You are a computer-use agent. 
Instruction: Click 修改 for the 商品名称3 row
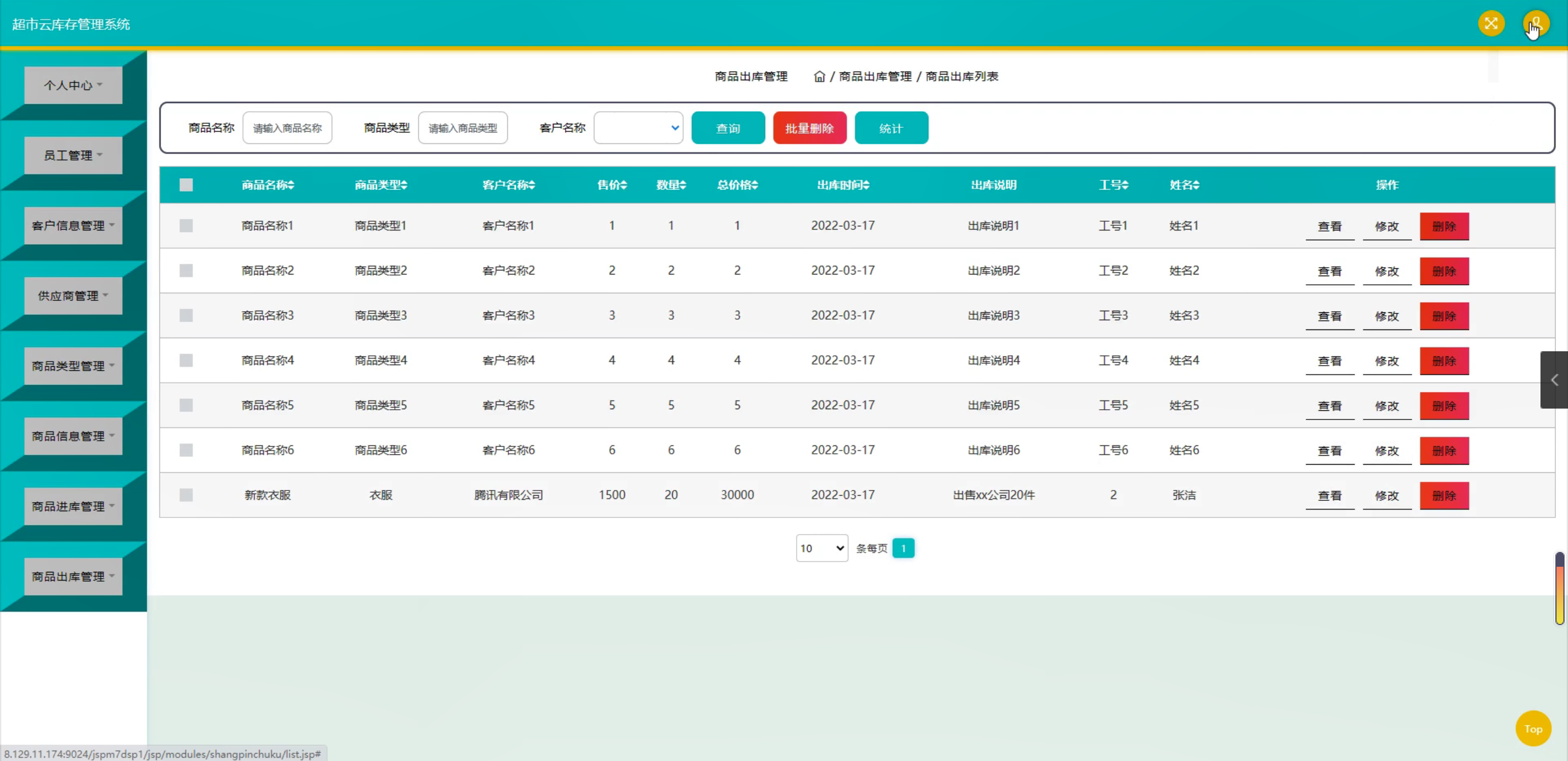(x=1386, y=316)
